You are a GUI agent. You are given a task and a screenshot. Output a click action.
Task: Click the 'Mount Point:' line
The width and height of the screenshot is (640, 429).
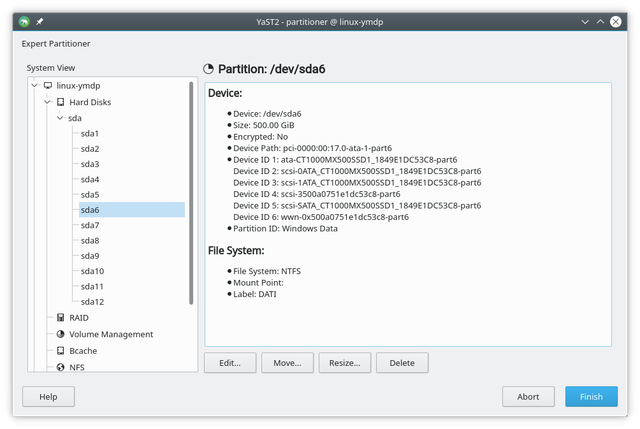(258, 282)
